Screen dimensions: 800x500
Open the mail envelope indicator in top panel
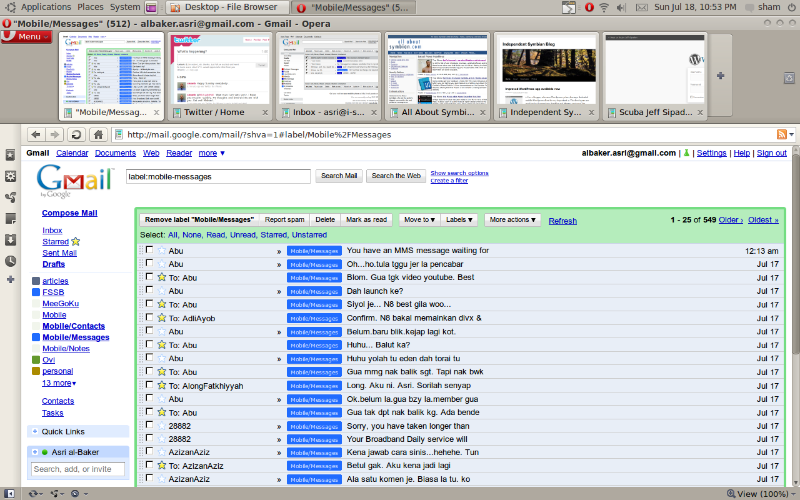pyautogui.click(x=641, y=7)
